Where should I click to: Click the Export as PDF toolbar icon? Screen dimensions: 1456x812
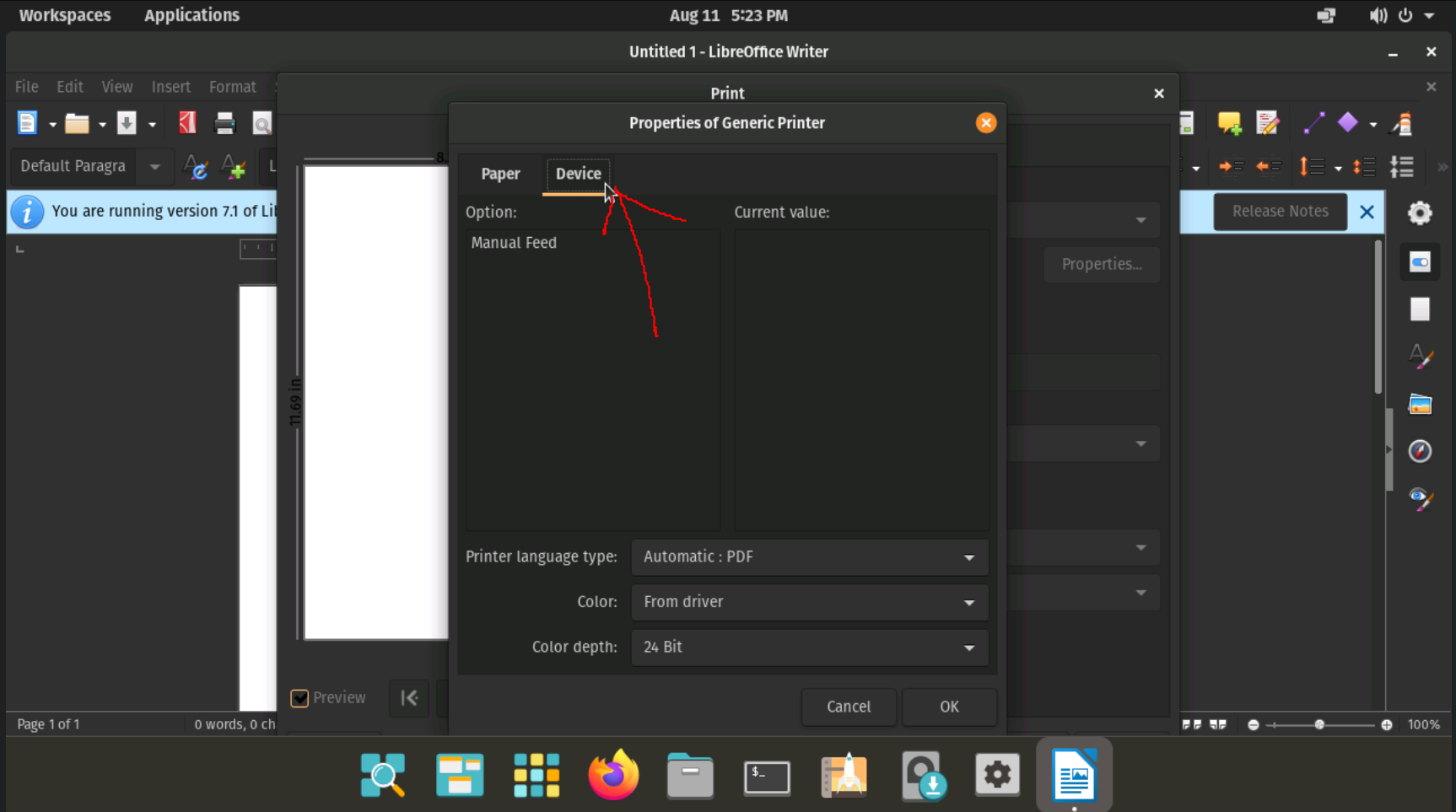[187, 123]
